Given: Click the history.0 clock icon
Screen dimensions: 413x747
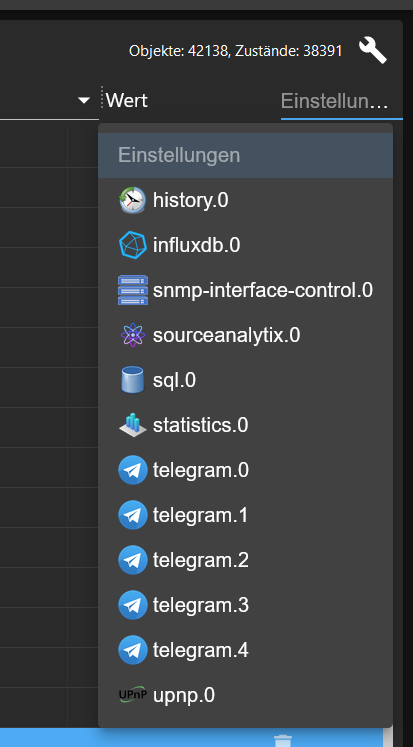Looking at the screenshot, I should pos(132,201).
